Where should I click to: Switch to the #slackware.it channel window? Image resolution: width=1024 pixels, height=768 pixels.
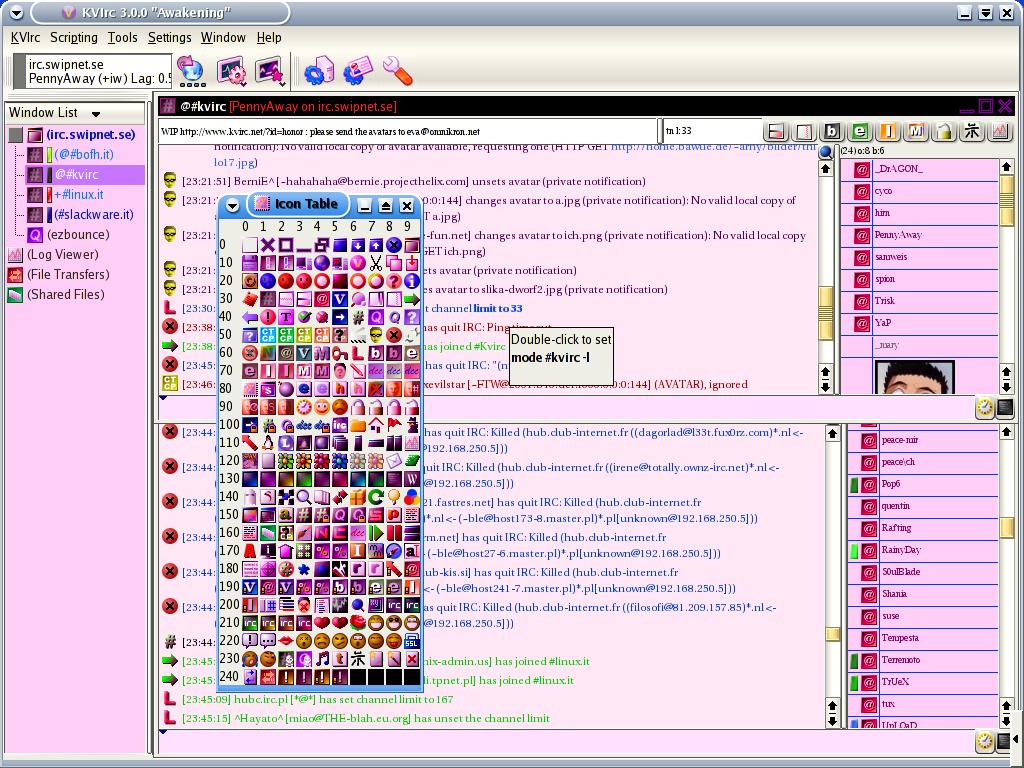[x=93, y=214]
